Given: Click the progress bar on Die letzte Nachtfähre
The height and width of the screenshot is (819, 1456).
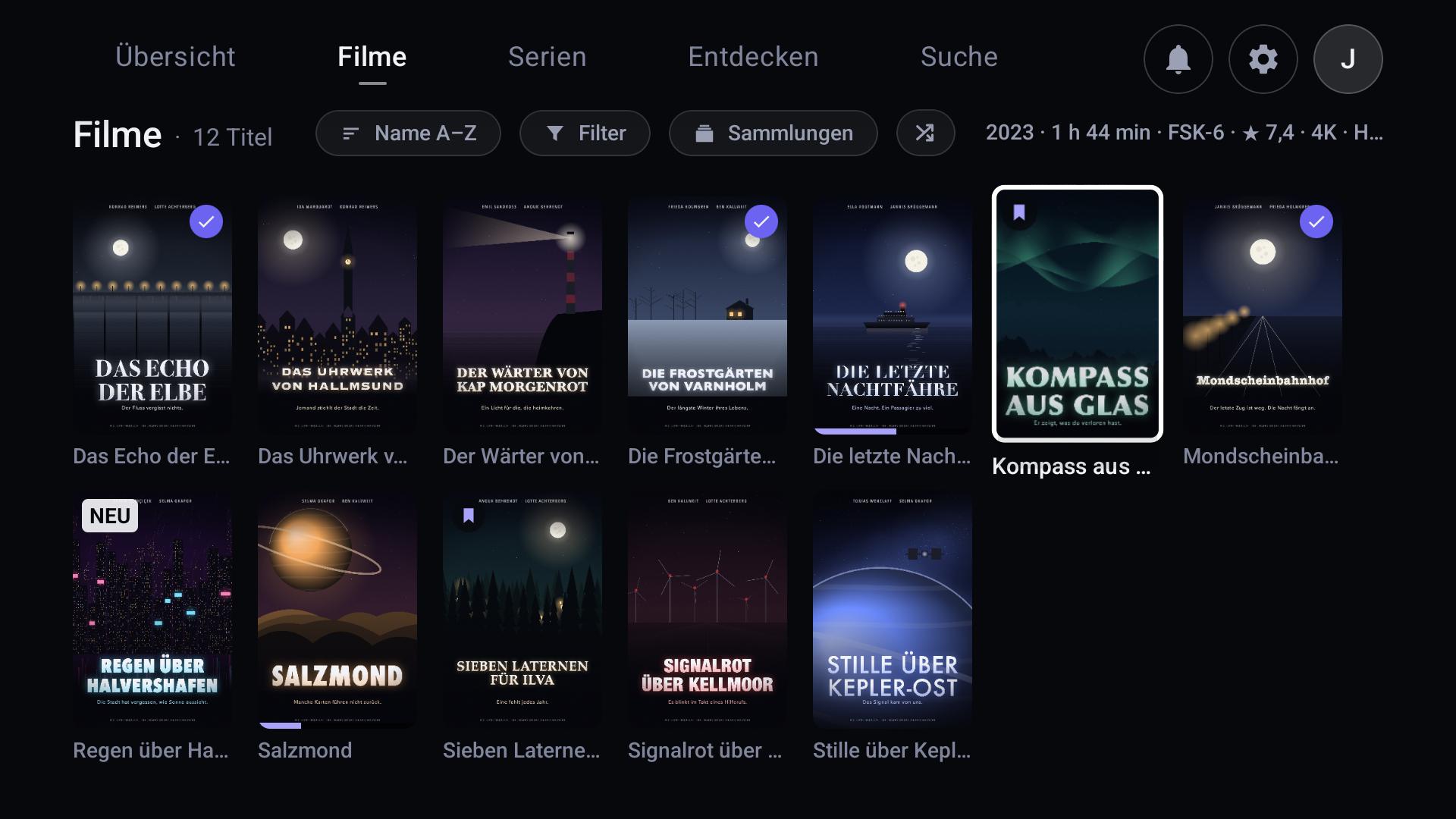Looking at the screenshot, I should pyautogui.click(x=893, y=431).
